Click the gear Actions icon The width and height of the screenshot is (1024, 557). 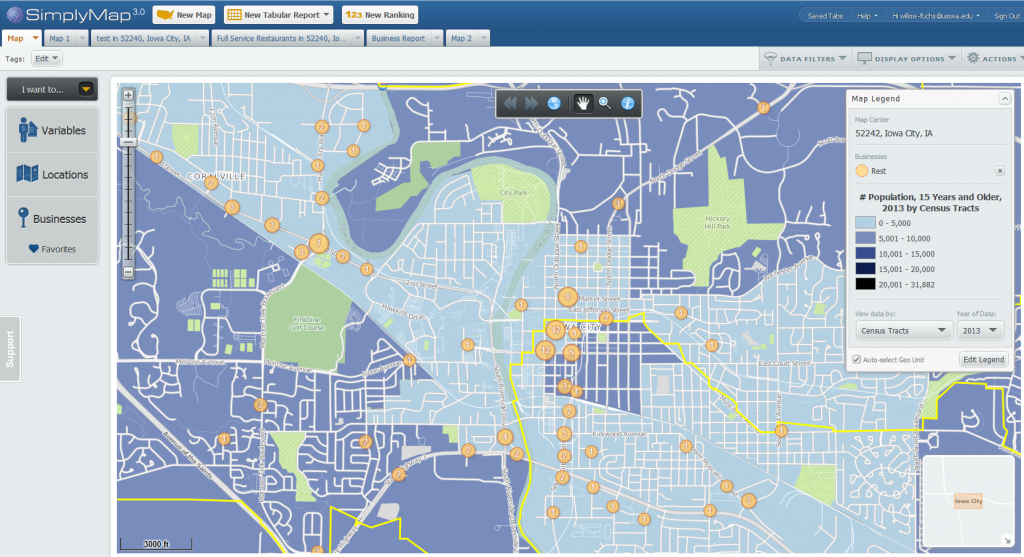pos(973,58)
